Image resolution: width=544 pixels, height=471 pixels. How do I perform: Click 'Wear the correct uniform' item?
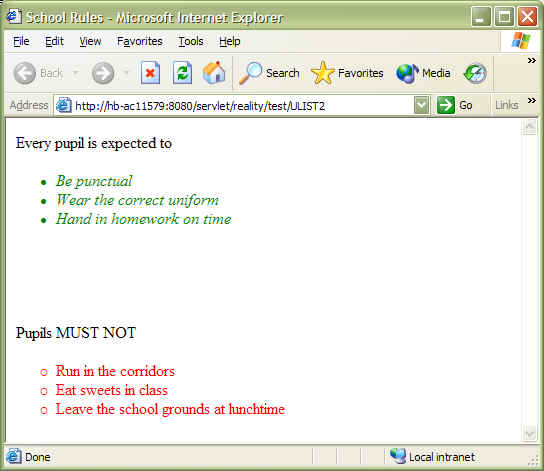(137, 200)
